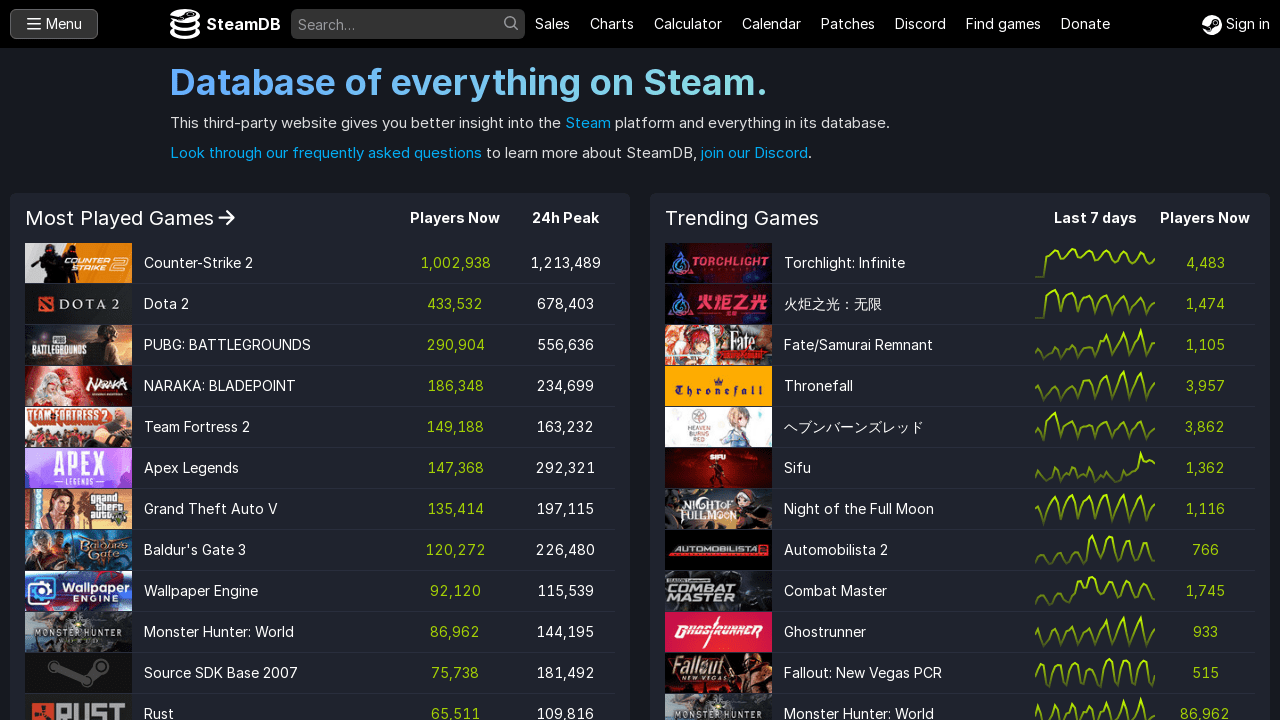Image resolution: width=1280 pixels, height=720 pixels.
Task: Follow the Steam link in description
Action: pos(588,123)
